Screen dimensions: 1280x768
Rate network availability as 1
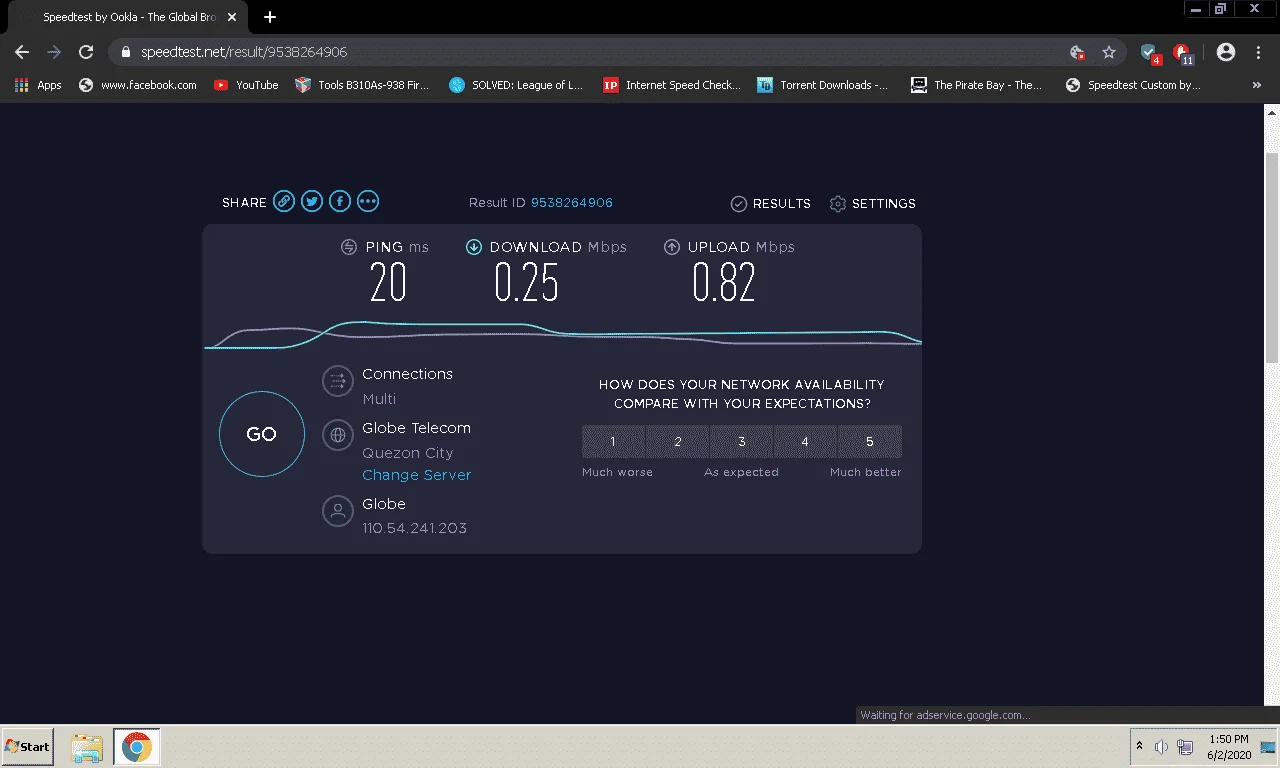[x=613, y=442]
